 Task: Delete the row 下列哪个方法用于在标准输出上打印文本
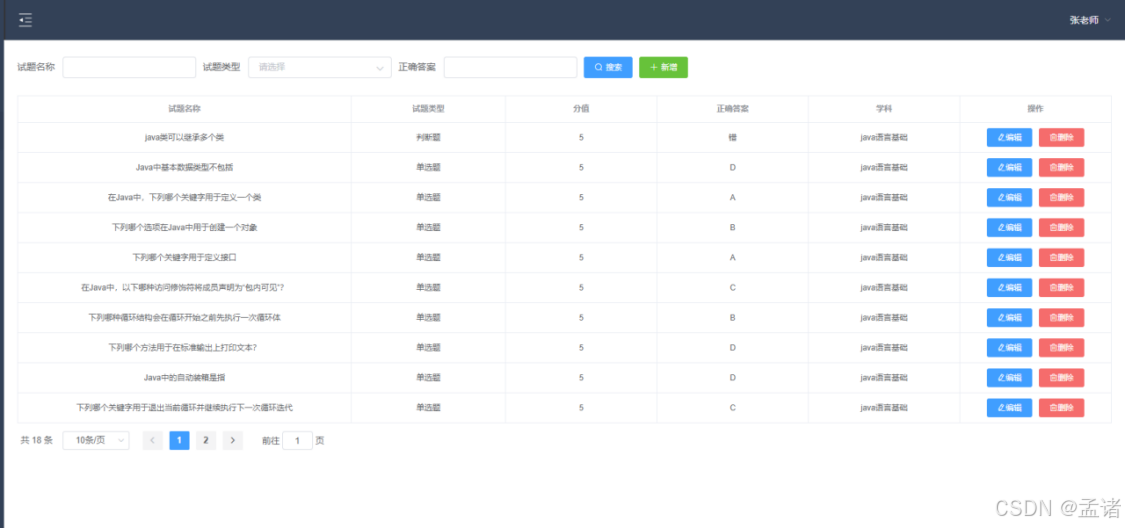point(1061,348)
